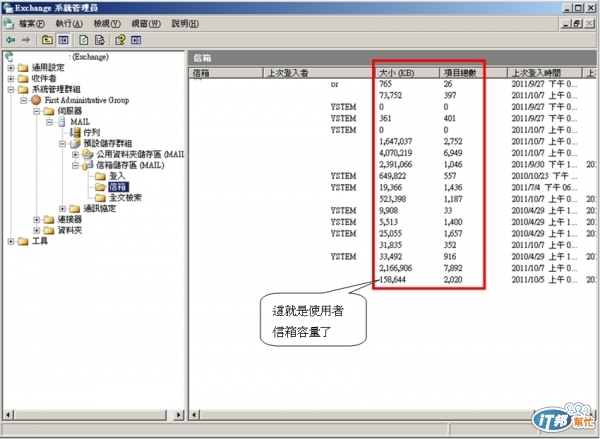Click the 信箱儲存區 mailbox store icon
Image resolution: width=600 pixels, height=439 pixels.
(x=88, y=165)
